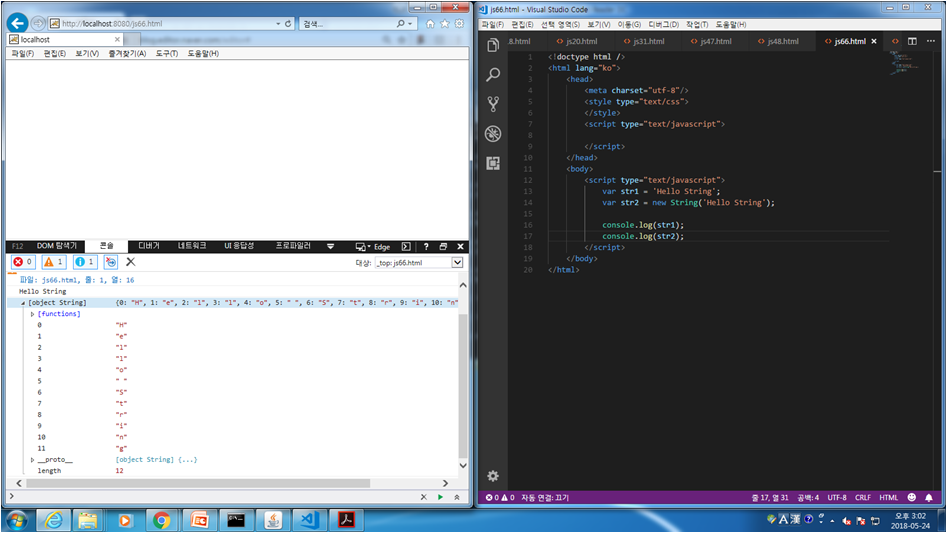Split the VS Code editor

pos(912,41)
